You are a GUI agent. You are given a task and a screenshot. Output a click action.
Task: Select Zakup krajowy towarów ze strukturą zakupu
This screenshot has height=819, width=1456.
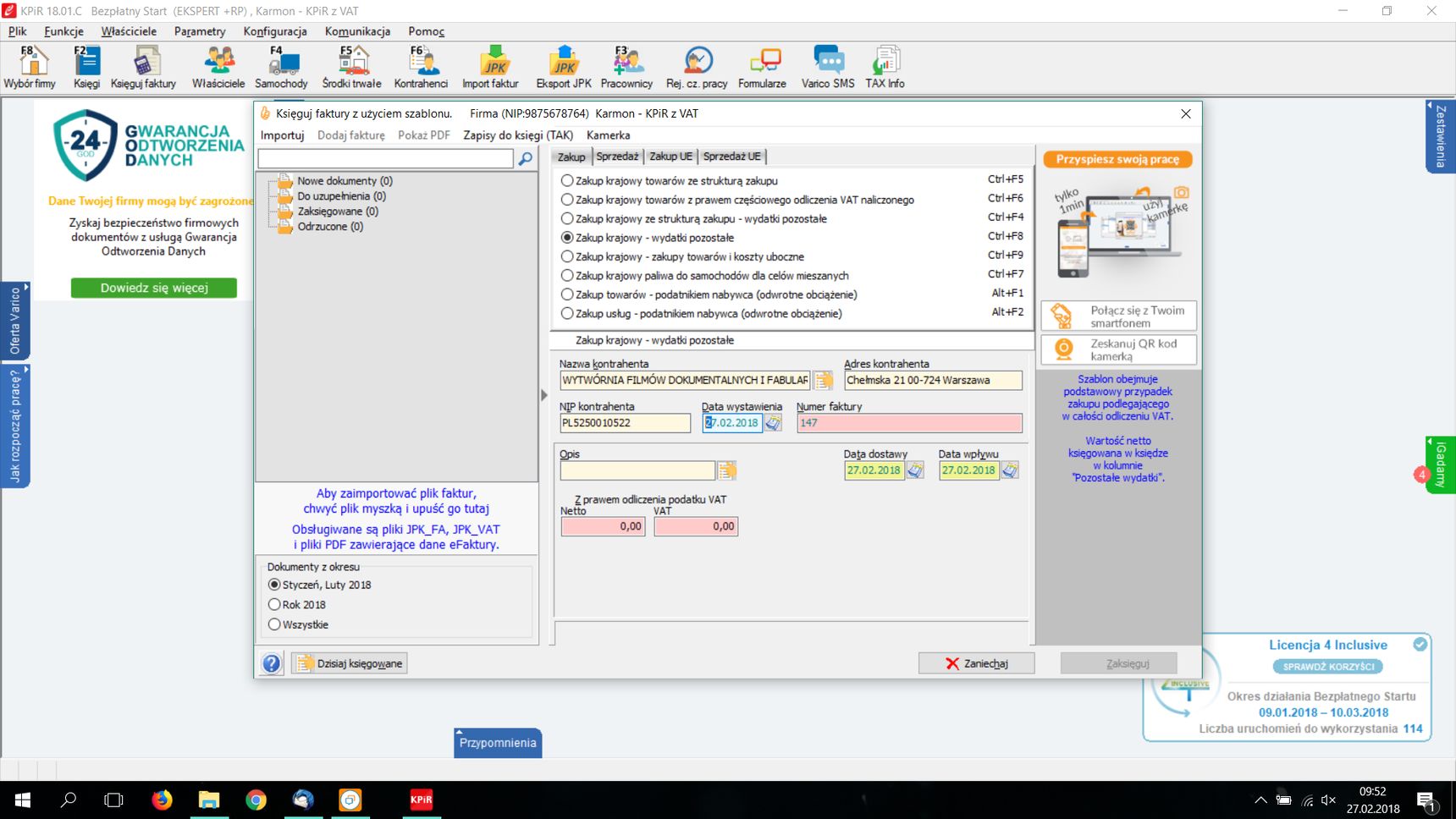(669, 181)
